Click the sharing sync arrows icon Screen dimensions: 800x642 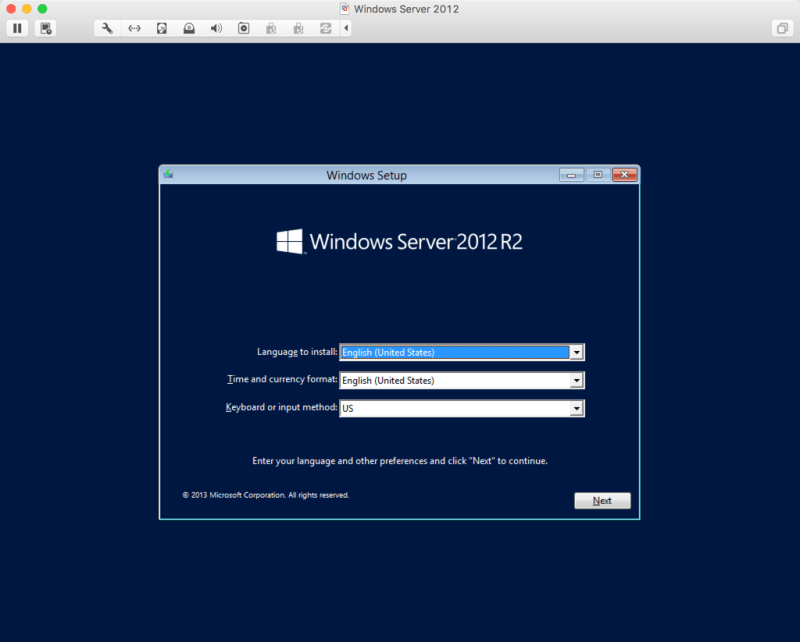click(x=325, y=28)
